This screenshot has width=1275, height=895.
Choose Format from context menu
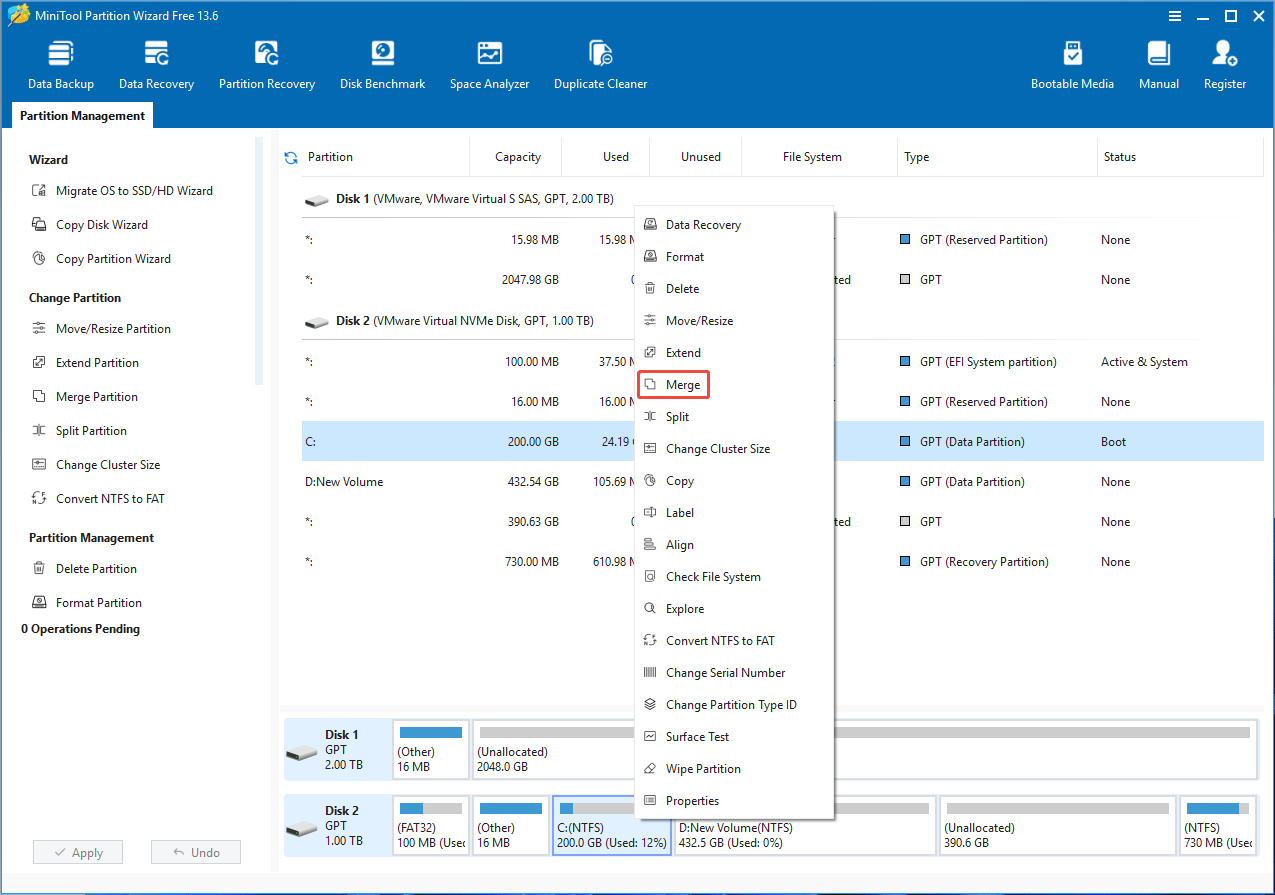pyautogui.click(x=734, y=257)
